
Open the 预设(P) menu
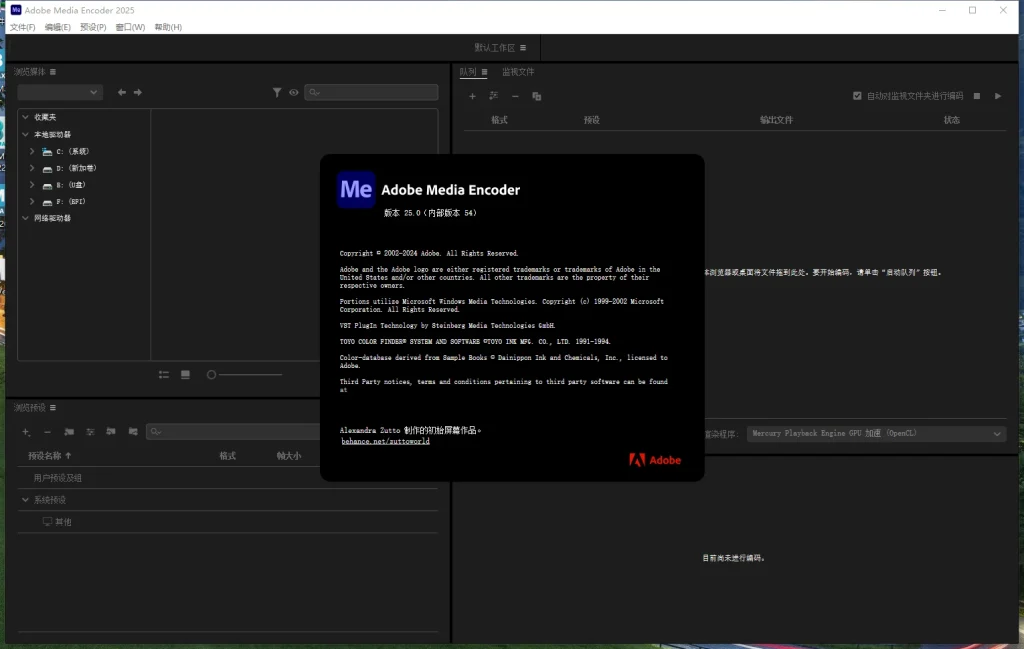click(x=93, y=27)
